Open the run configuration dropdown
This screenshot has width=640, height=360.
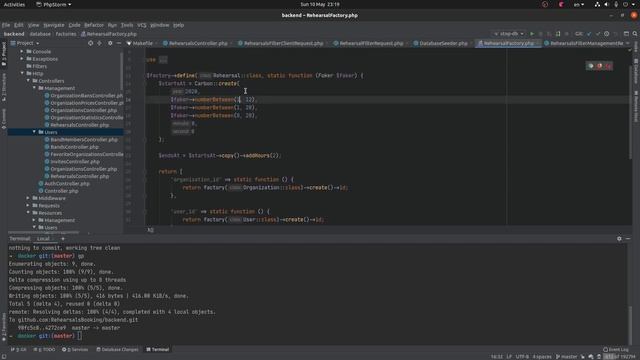tap(509, 34)
